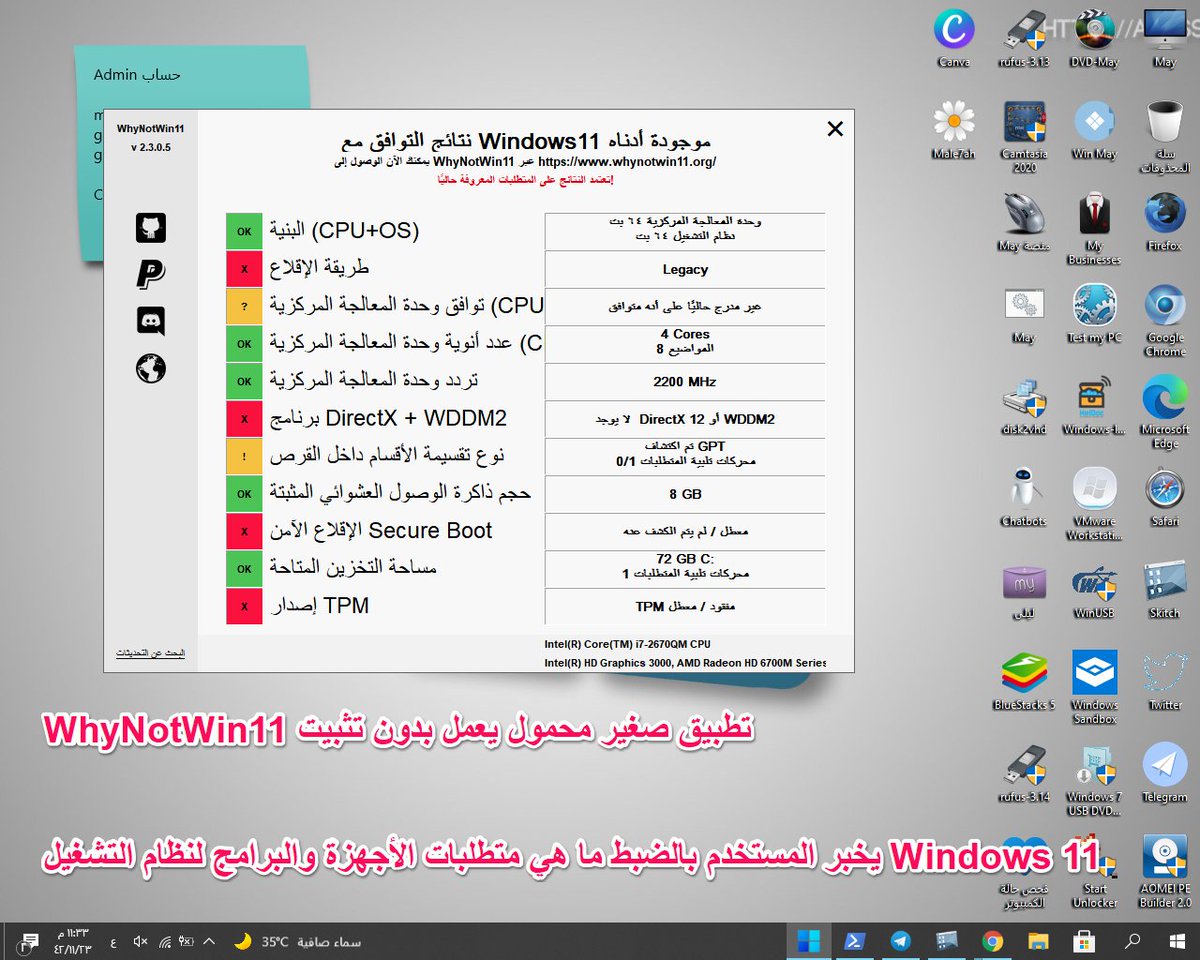This screenshot has width=1200, height=960.
Task: Open the BlueStacks 5 desktop icon
Action: 1024,680
